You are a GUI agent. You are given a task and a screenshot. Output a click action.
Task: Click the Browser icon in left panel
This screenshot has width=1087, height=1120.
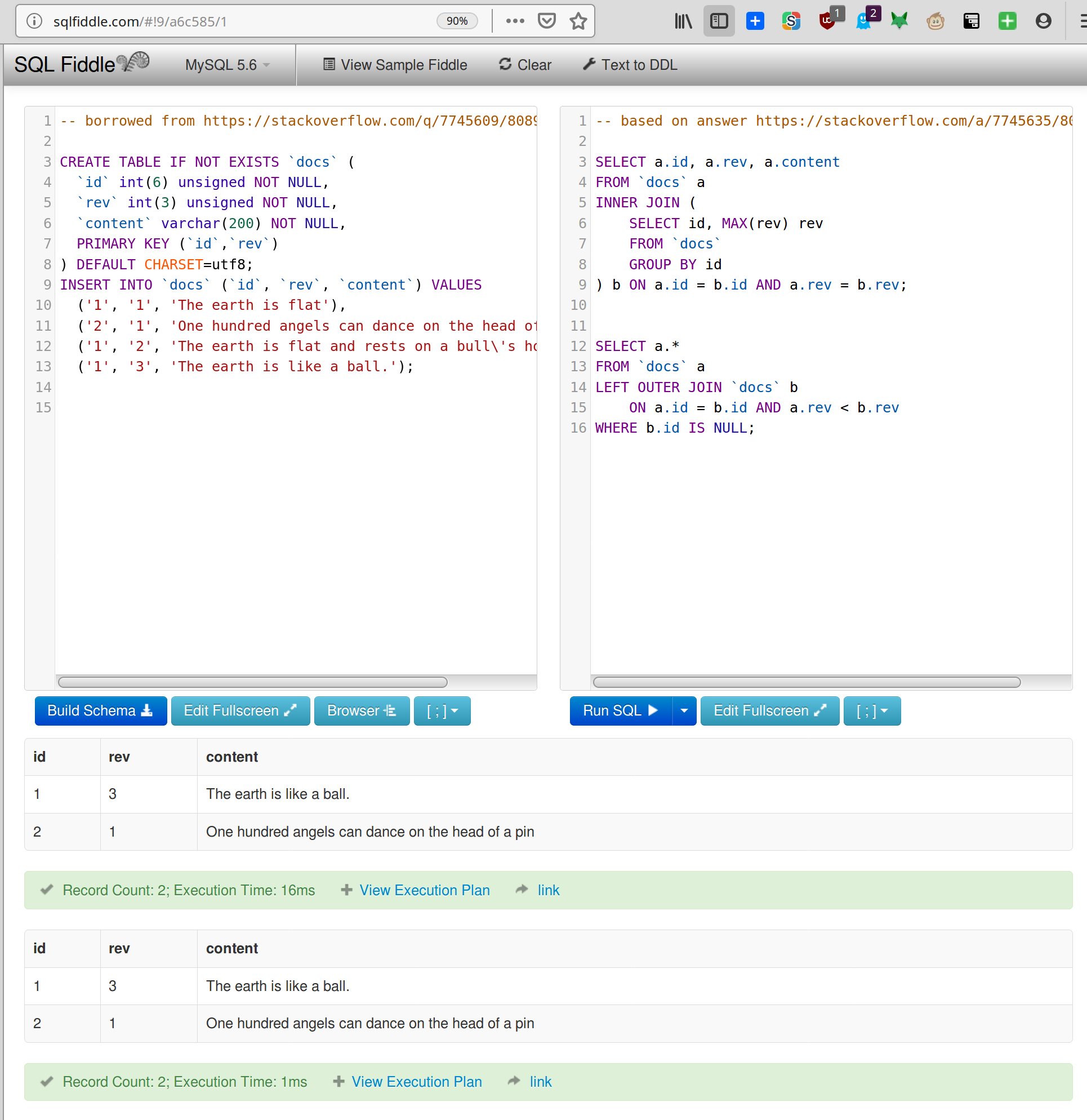(x=361, y=712)
